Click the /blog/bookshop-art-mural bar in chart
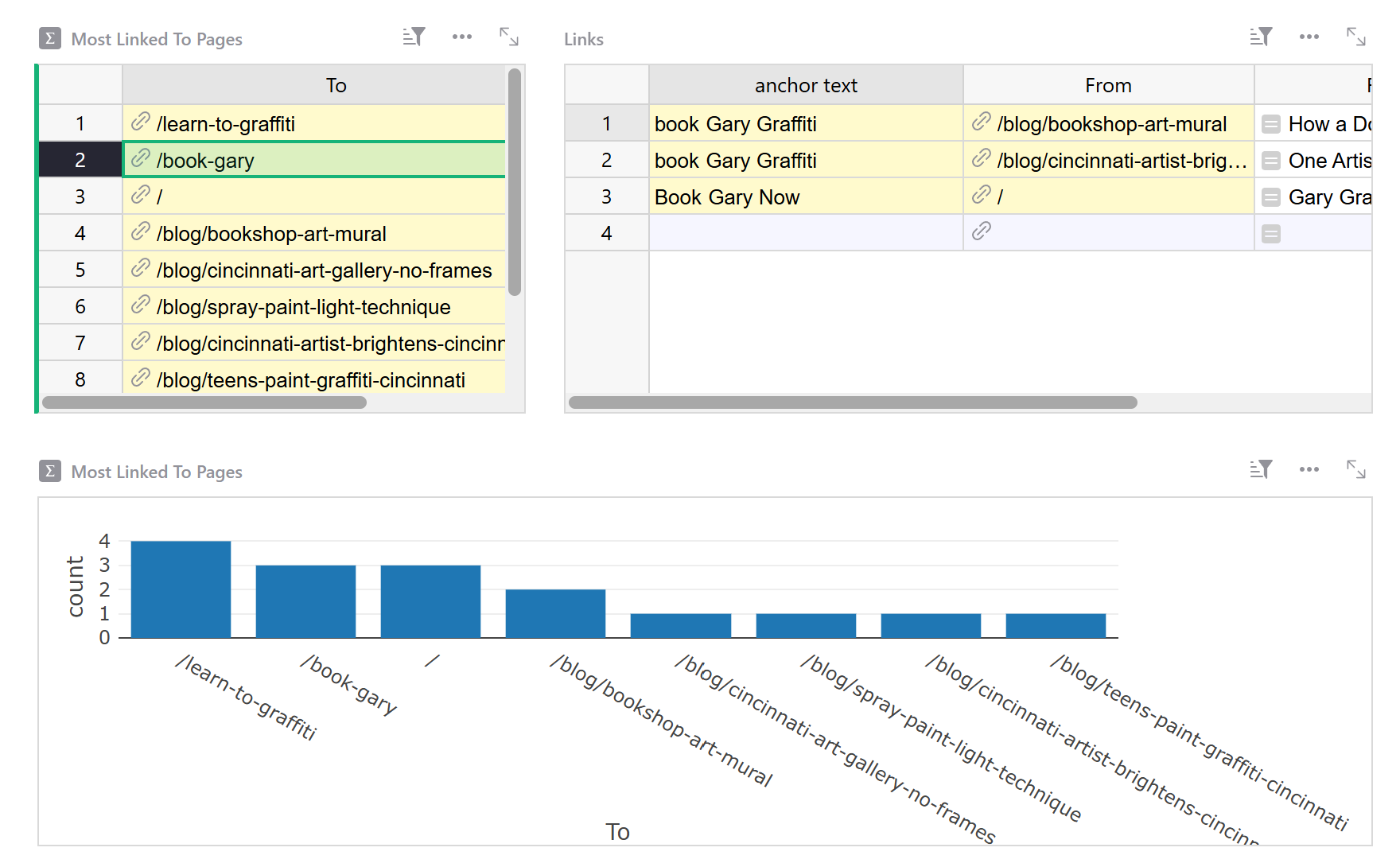1400x867 pixels. click(555, 613)
